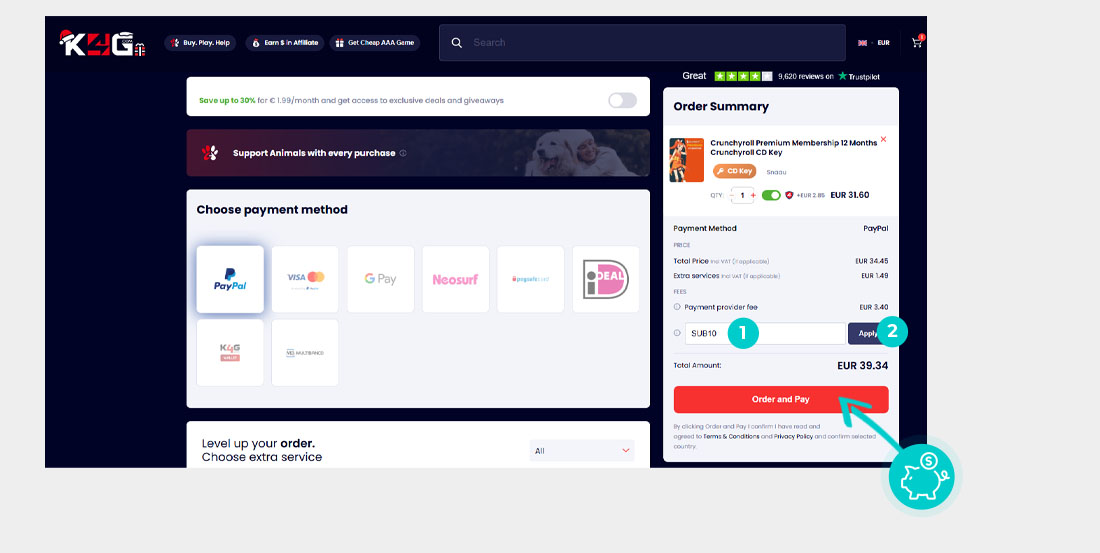Screen dimensions: 1100x553
Task: Choose Google Pay payment method
Action: click(x=380, y=279)
